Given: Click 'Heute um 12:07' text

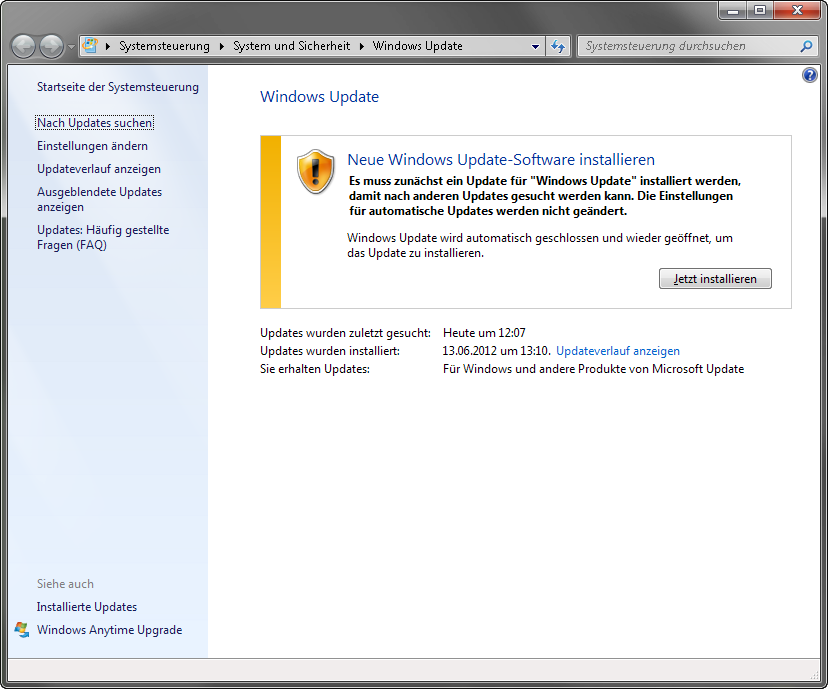Looking at the screenshot, I should (484, 333).
